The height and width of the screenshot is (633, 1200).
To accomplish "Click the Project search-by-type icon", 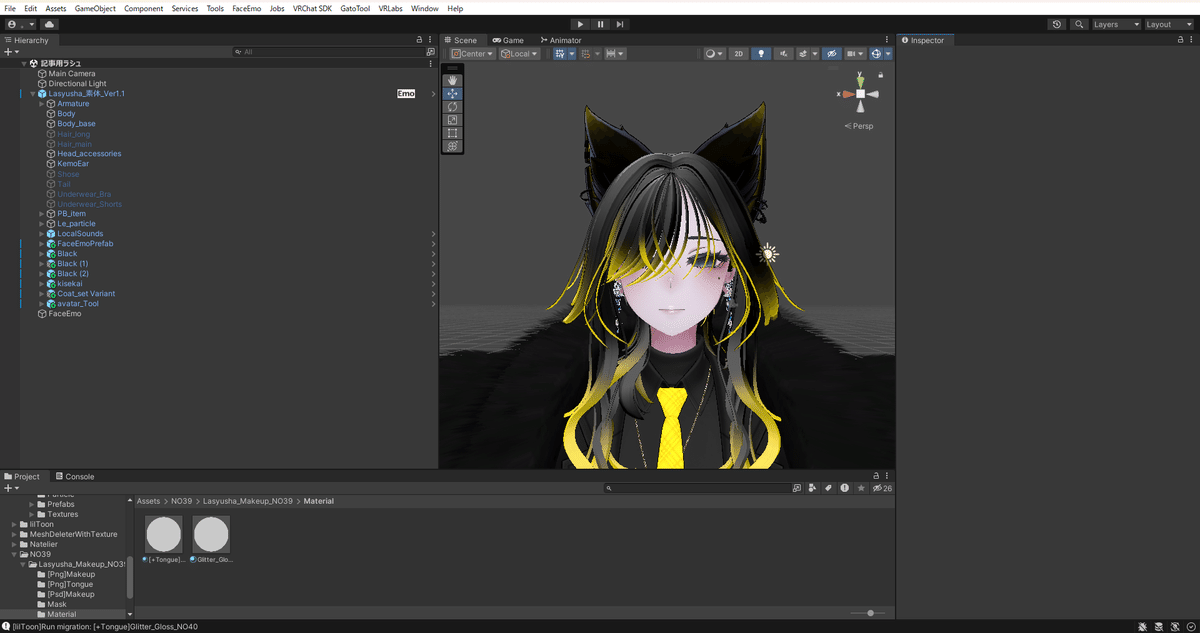I will pyautogui.click(x=813, y=488).
